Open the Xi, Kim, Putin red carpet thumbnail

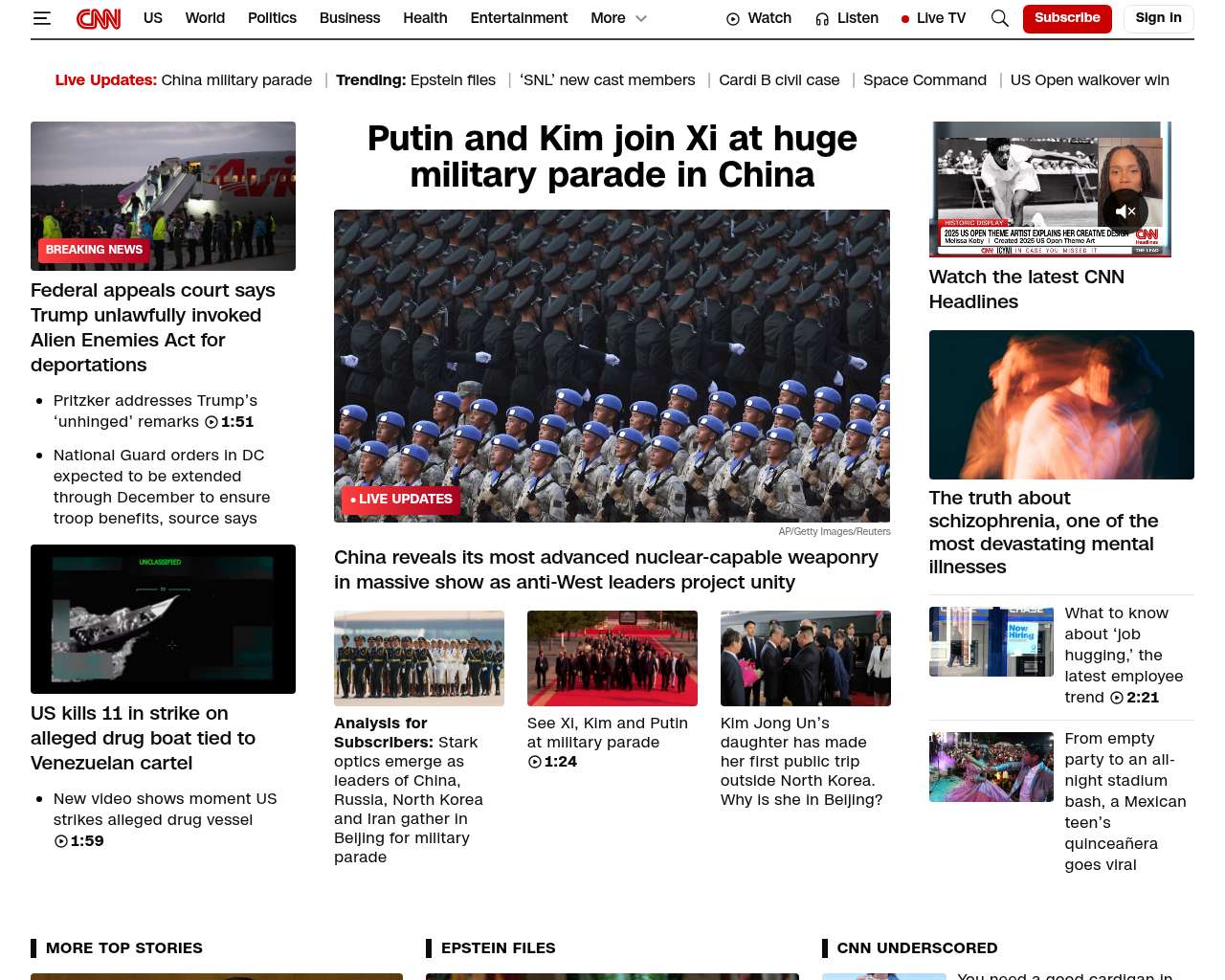[612, 658]
